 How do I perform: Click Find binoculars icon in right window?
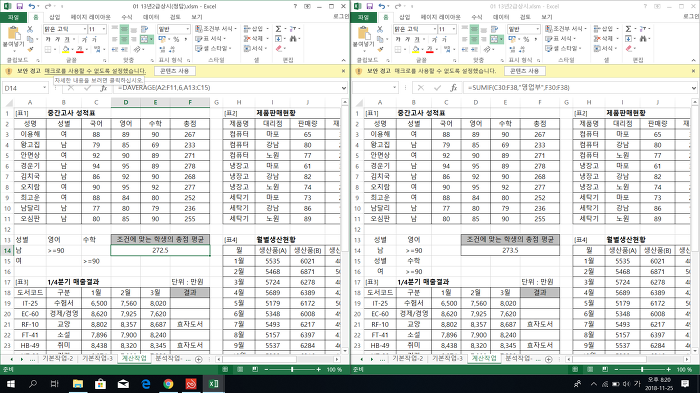click(643, 39)
